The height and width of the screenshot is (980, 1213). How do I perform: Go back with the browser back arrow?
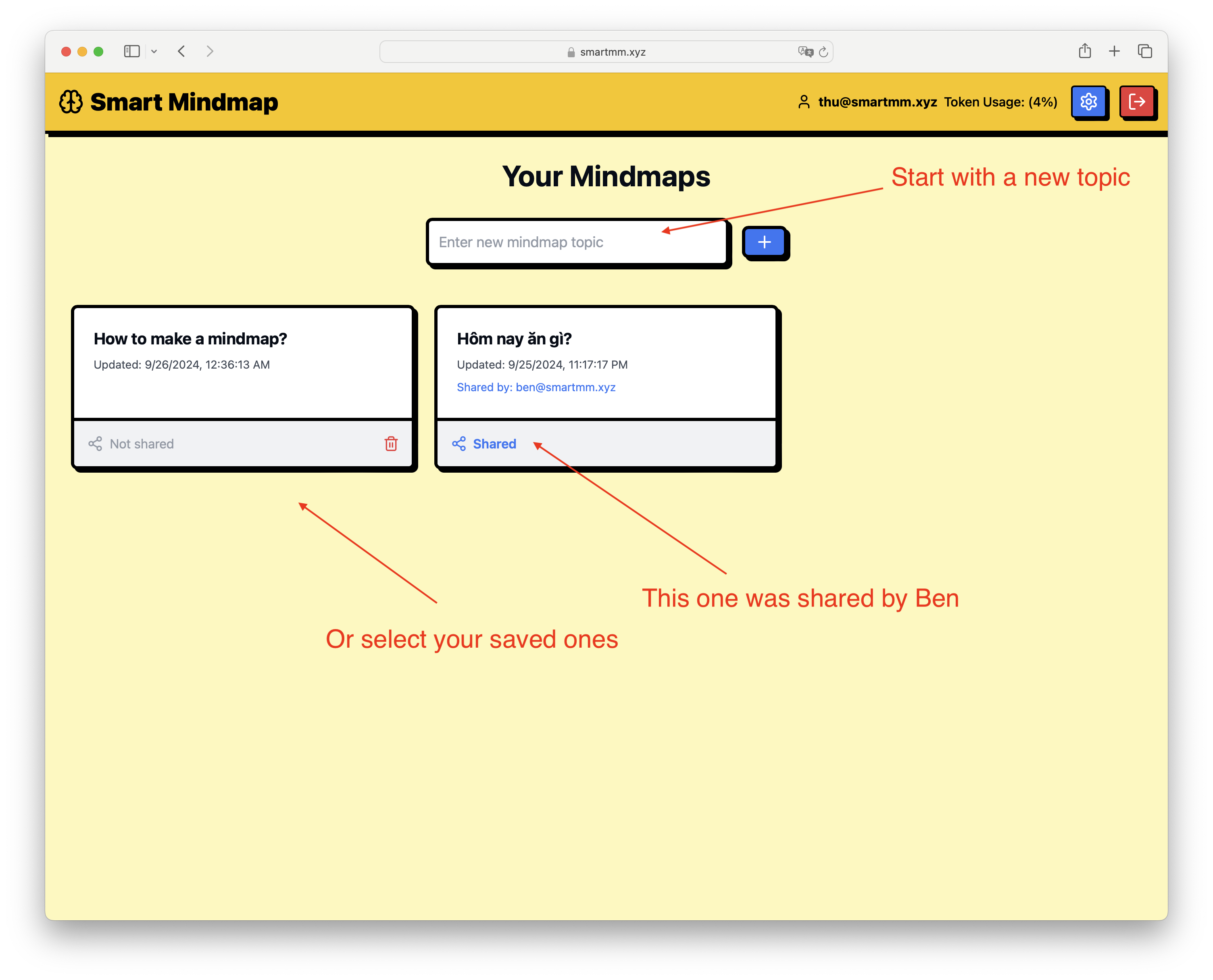pos(181,51)
